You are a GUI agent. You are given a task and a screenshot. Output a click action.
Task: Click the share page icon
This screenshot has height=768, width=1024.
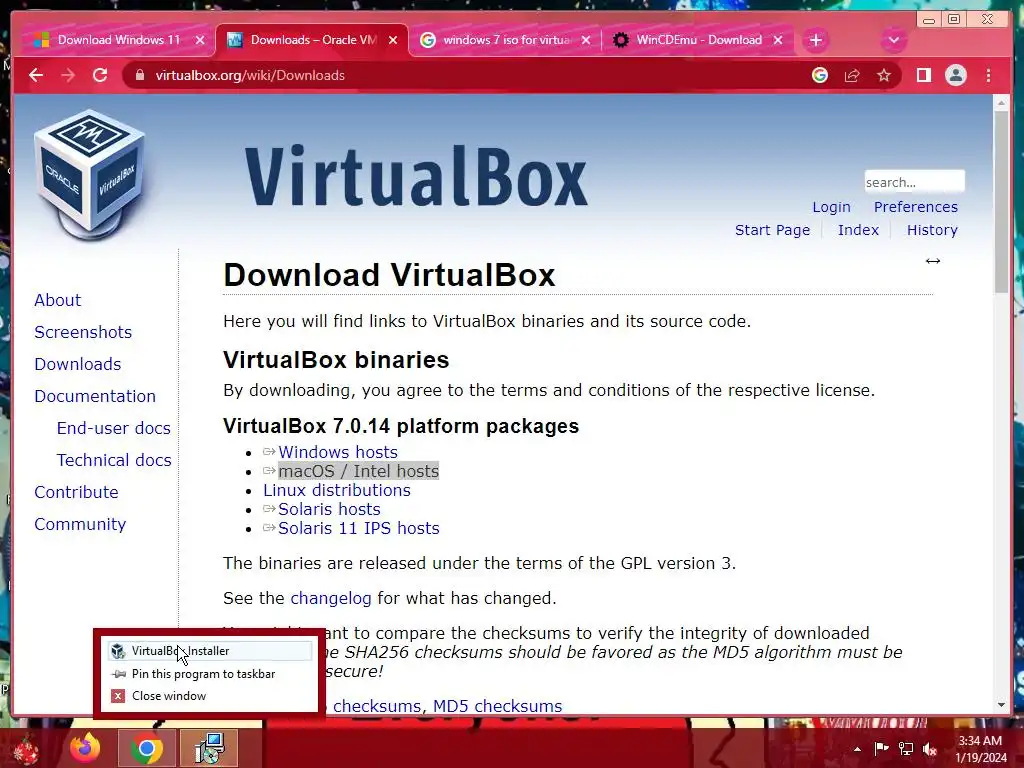point(852,75)
